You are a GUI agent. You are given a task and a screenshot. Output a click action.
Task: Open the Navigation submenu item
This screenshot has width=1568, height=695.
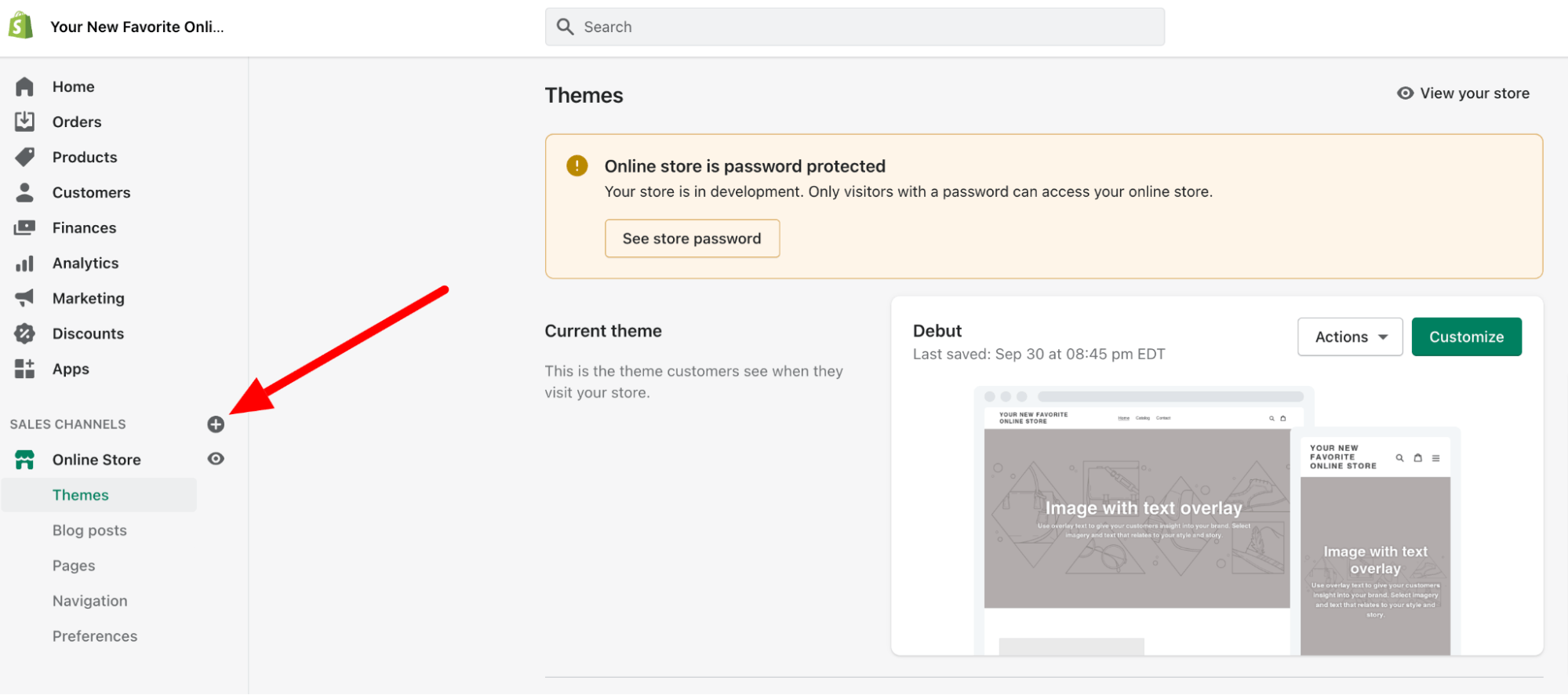click(x=90, y=601)
